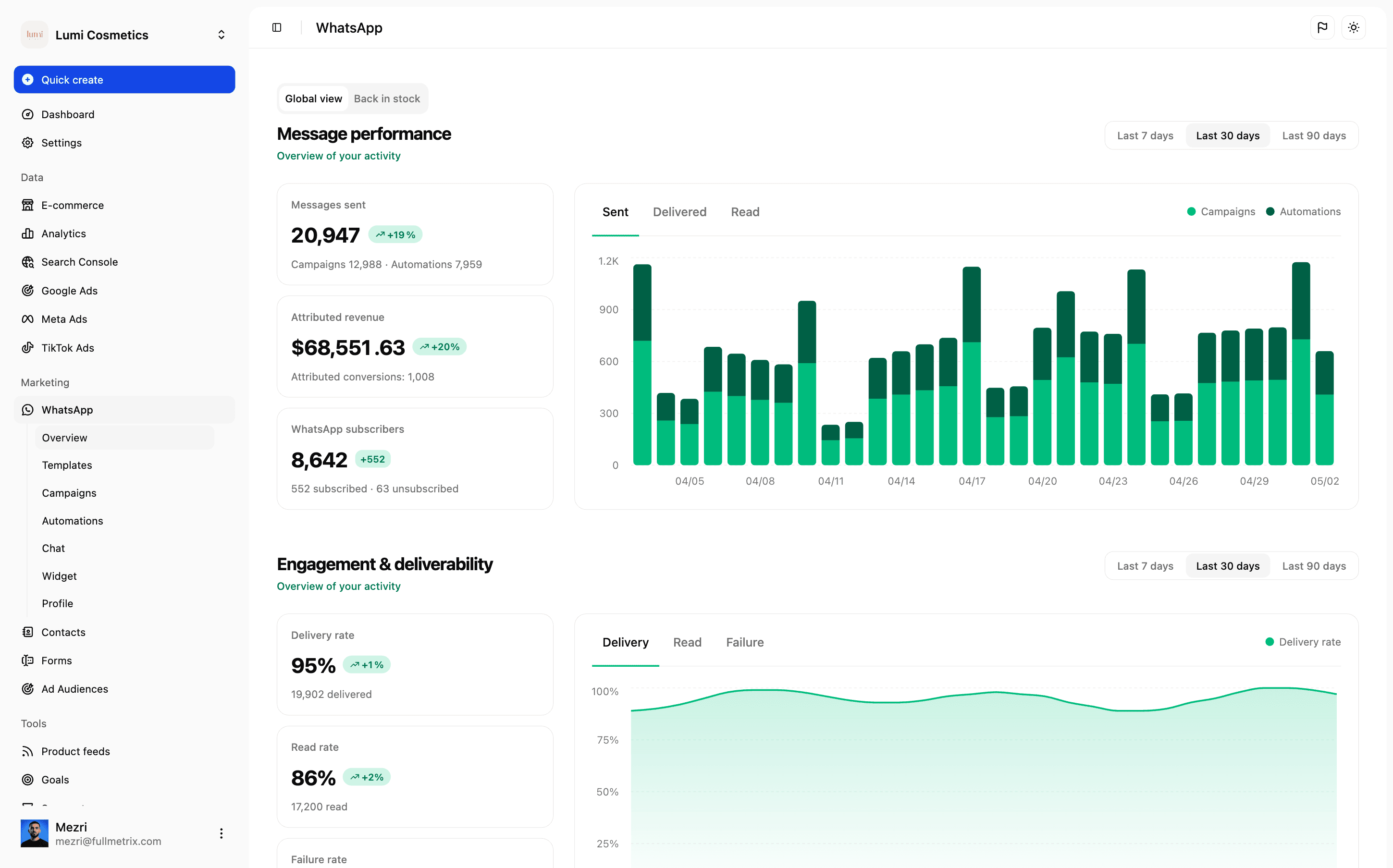Image resolution: width=1393 pixels, height=868 pixels.
Task: Click the Read rate 86% value
Action: tap(313, 779)
